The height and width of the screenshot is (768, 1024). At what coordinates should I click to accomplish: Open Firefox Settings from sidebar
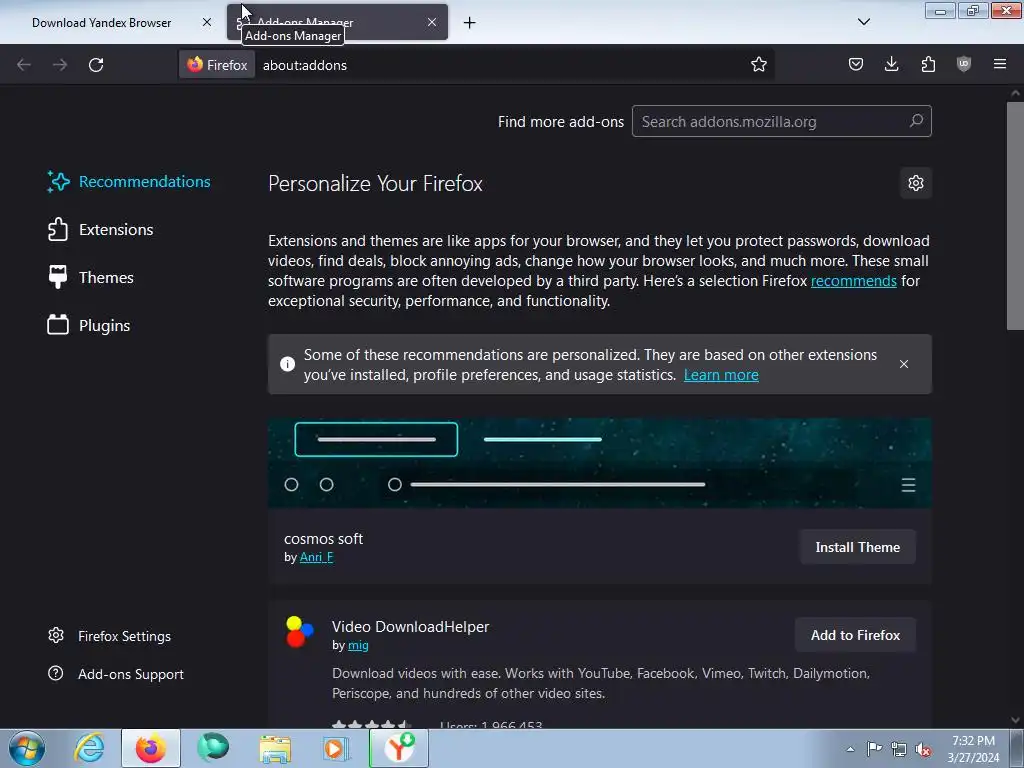tap(110, 636)
